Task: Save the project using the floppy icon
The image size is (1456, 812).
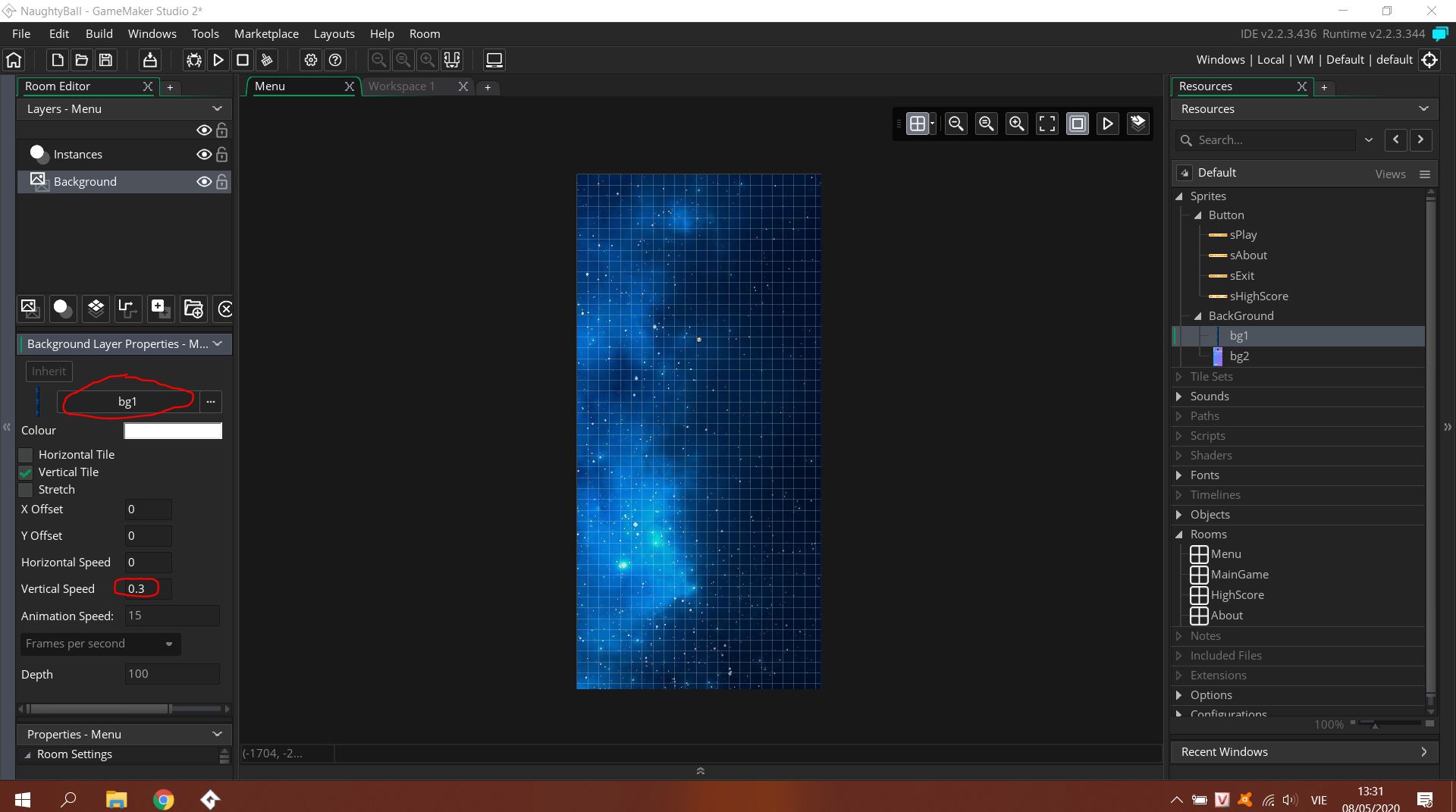Action: click(106, 60)
